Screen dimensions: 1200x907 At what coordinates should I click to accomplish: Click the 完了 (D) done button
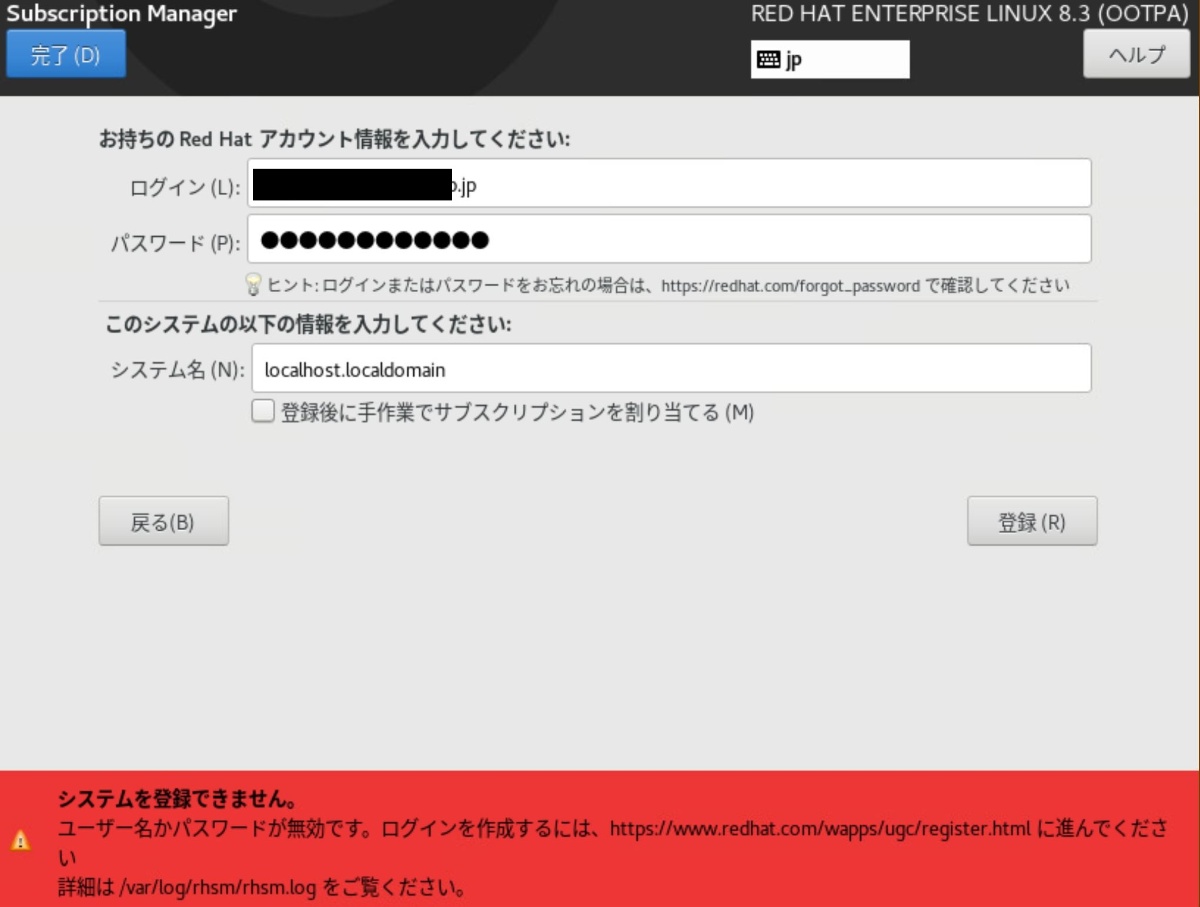click(66, 53)
